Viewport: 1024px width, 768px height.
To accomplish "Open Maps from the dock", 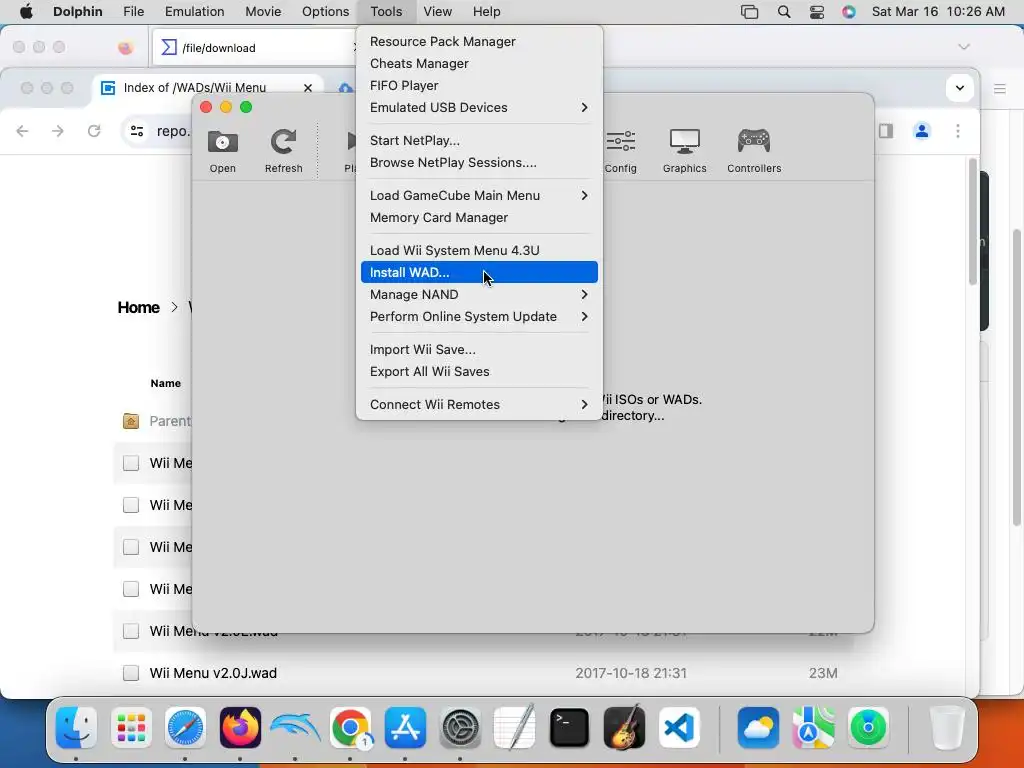I will pos(813,728).
